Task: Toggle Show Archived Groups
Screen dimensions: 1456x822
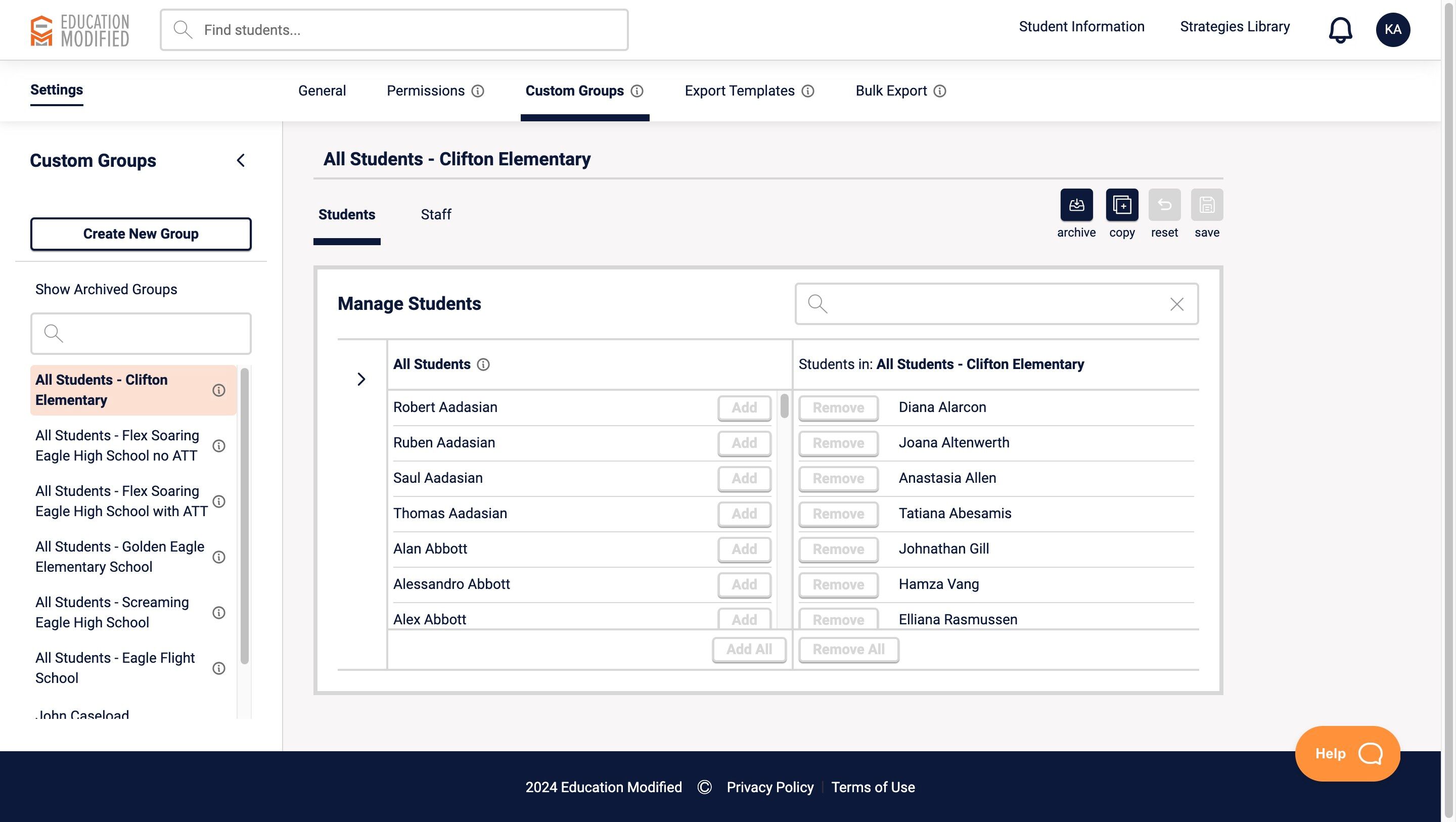Action: [106, 290]
